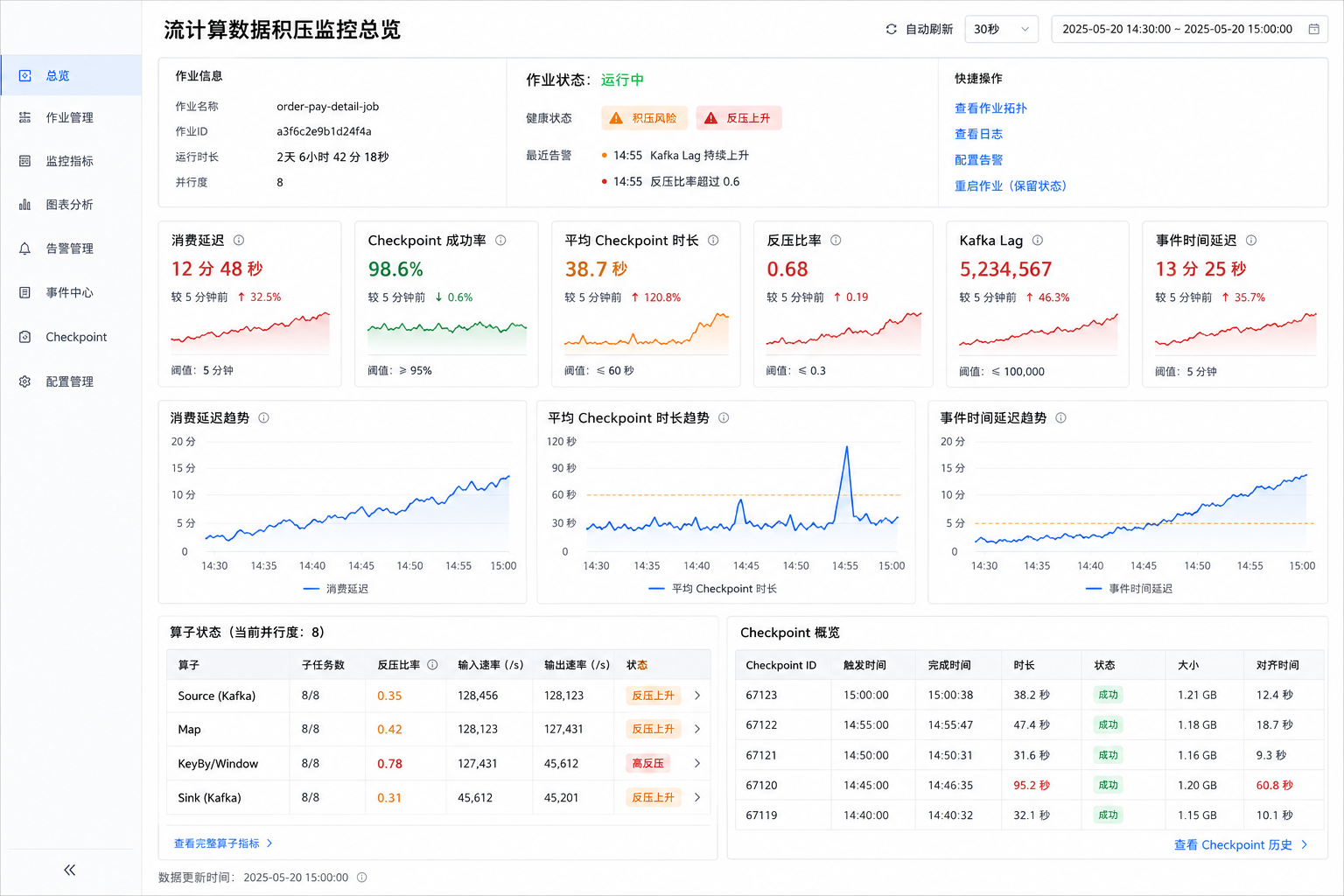This screenshot has height=896, width=1344.
Task: Click the 总览 sidebar icon
Action: pyautogui.click(x=25, y=76)
